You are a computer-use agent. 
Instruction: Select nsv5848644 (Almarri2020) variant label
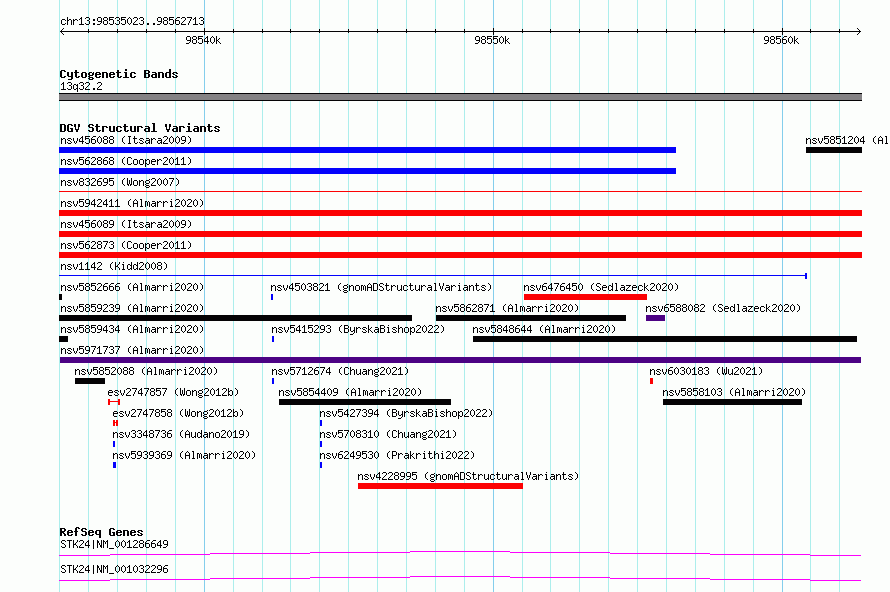click(x=544, y=329)
